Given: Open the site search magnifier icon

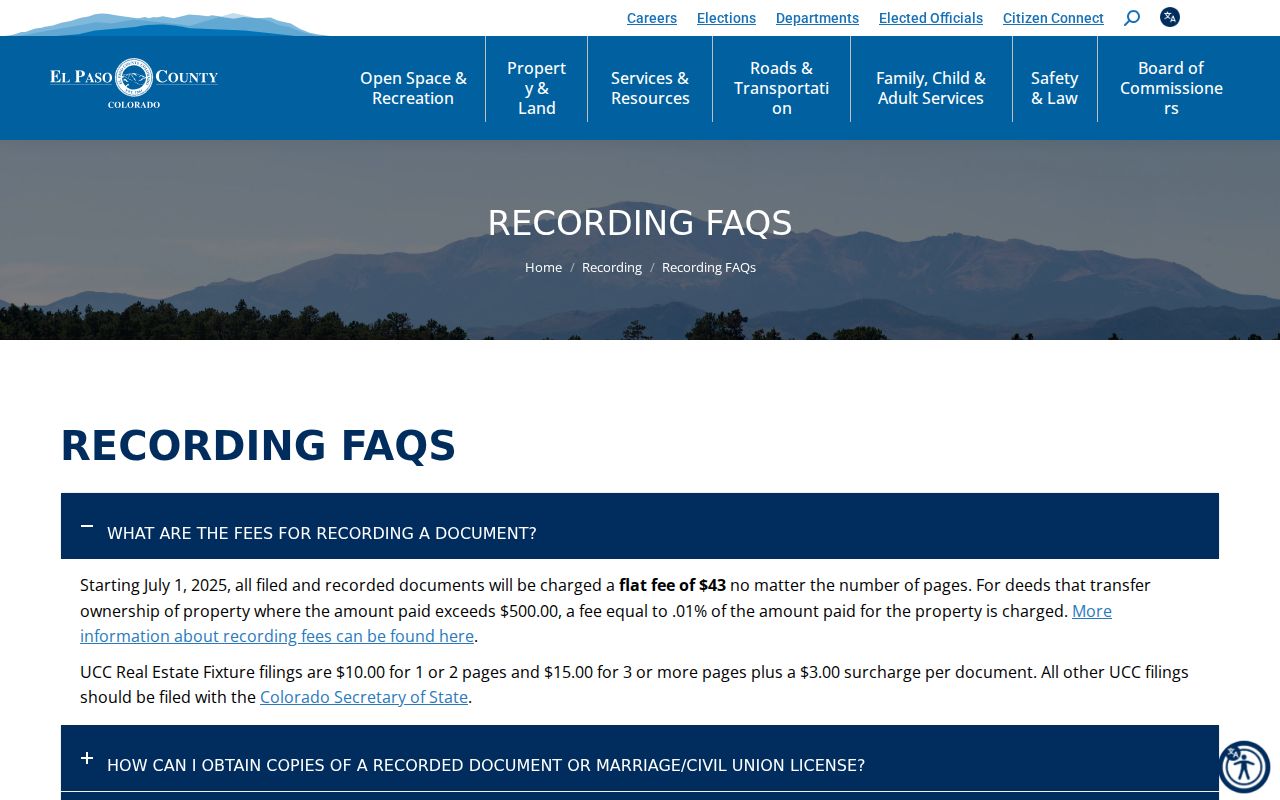Looking at the screenshot, I should point(1132,18).
